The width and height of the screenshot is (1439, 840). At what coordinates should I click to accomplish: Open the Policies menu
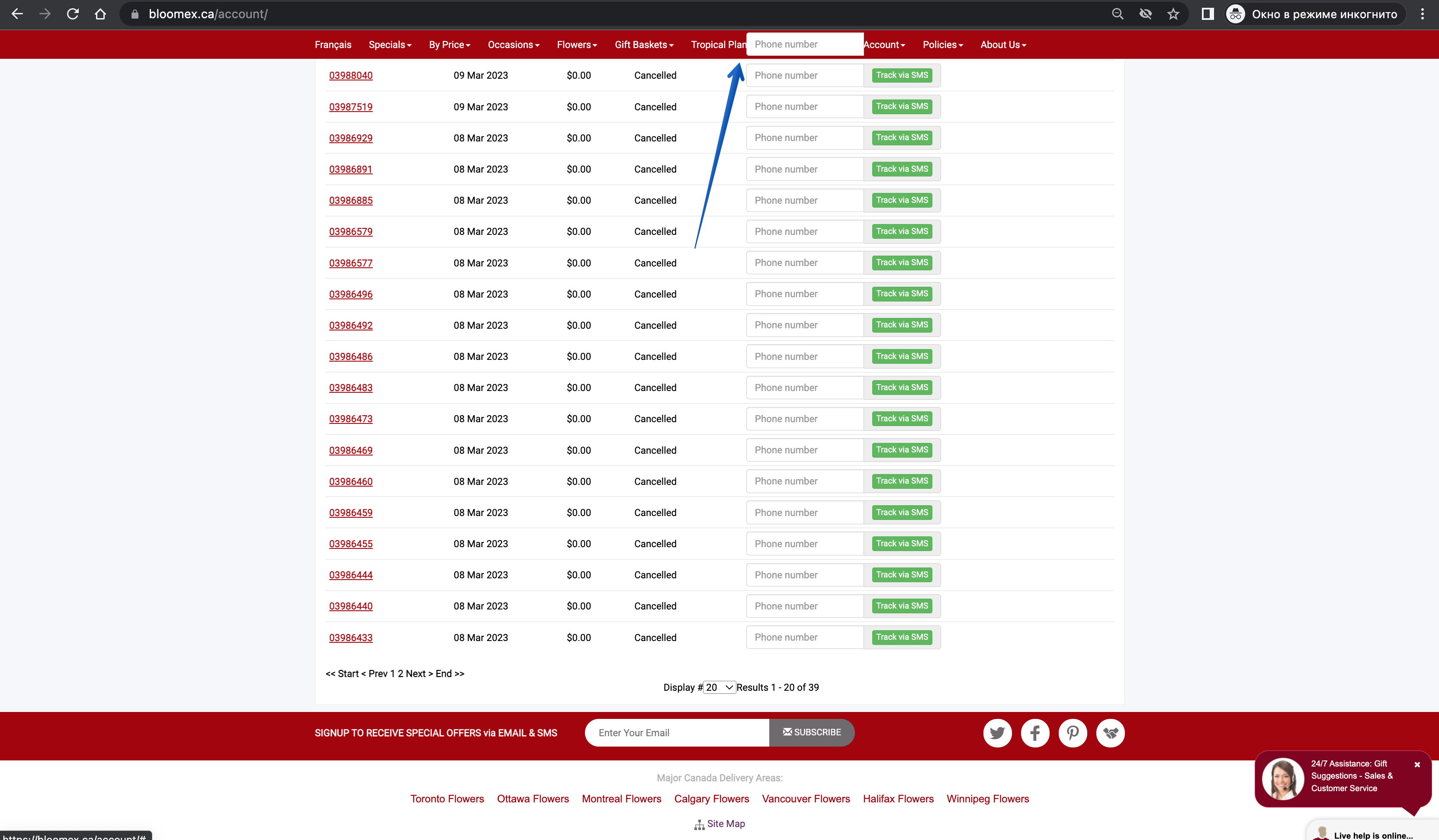pos(943,45)
